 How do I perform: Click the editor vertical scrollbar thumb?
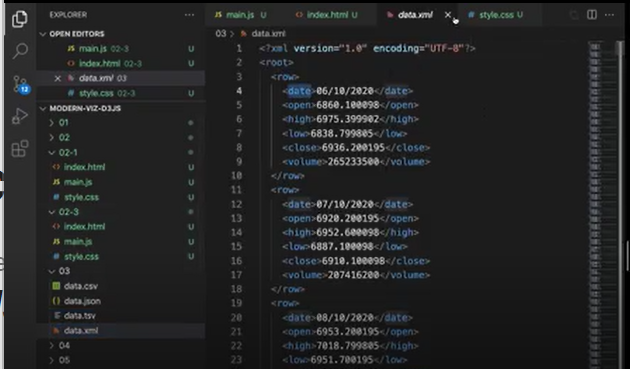pyautogui.click(x=621, y=48)
